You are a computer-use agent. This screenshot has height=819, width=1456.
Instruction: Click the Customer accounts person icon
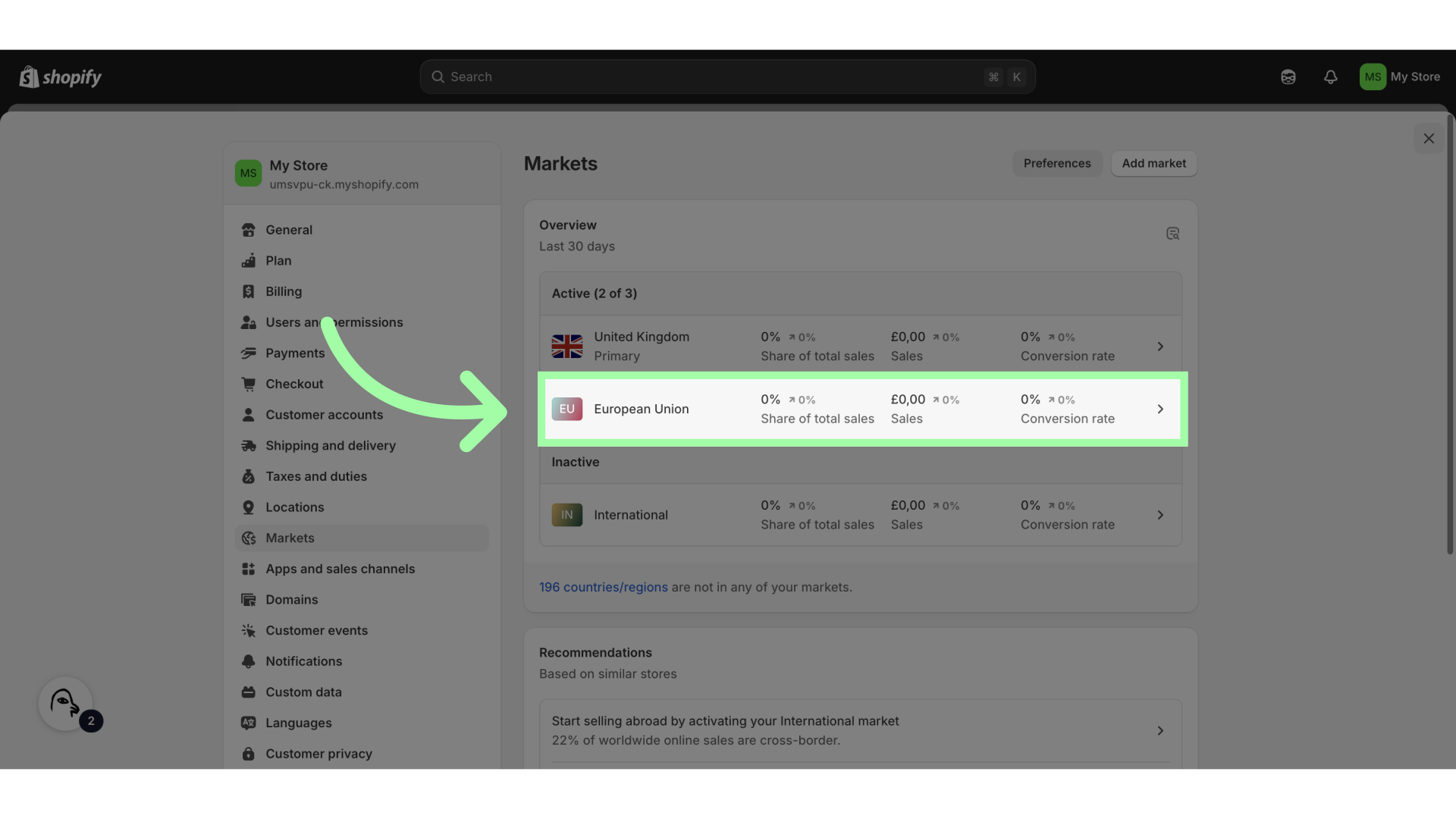point(248,415)
